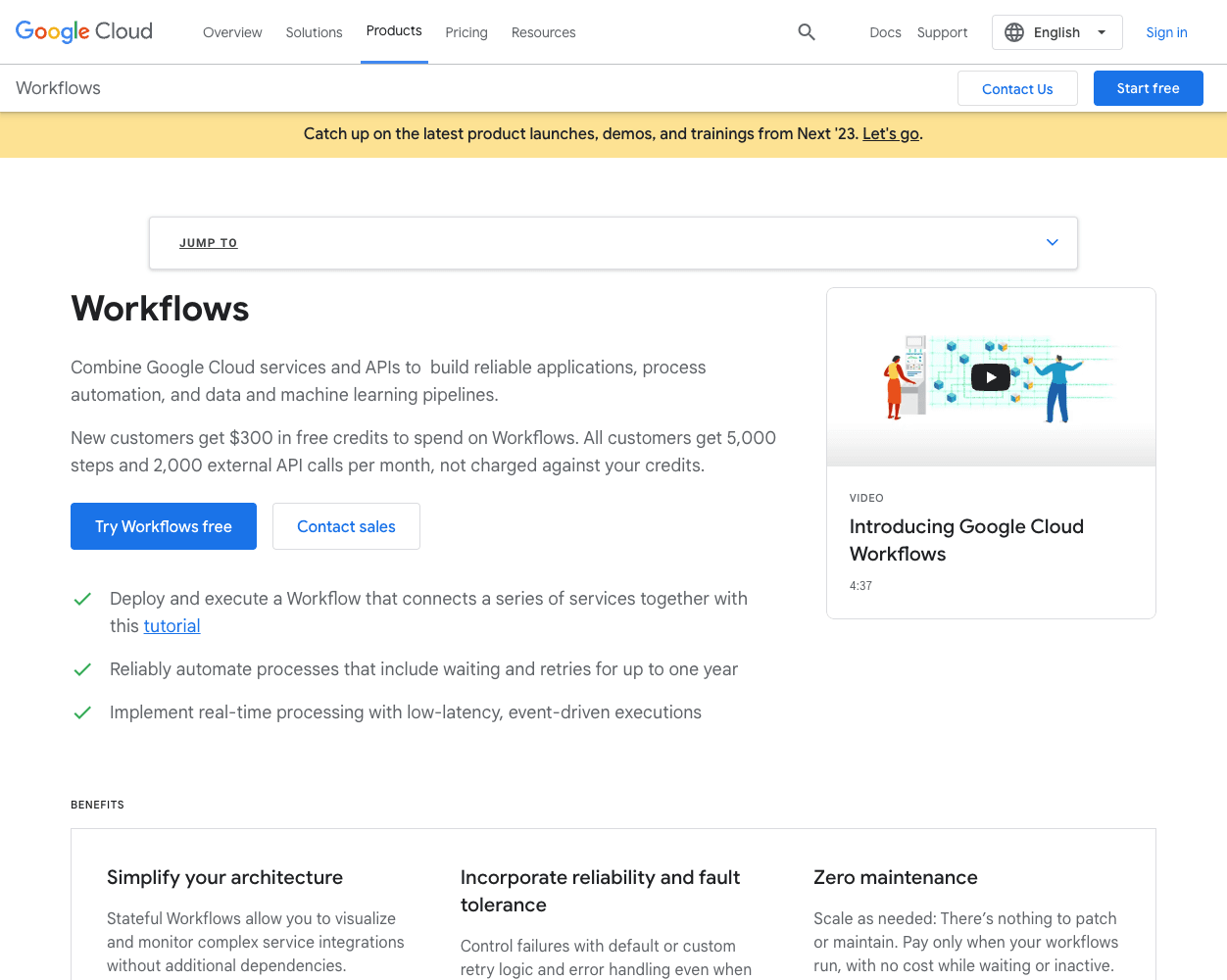Click the checkmark beside Reliably automate processes
Image resolution: width=1227 pixels, height=980 pixels.
point(82,669)
